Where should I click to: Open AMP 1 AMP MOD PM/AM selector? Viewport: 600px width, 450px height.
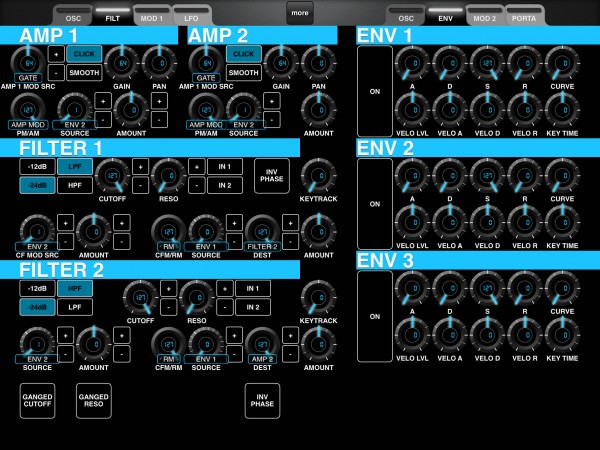[x=28, y=125]
